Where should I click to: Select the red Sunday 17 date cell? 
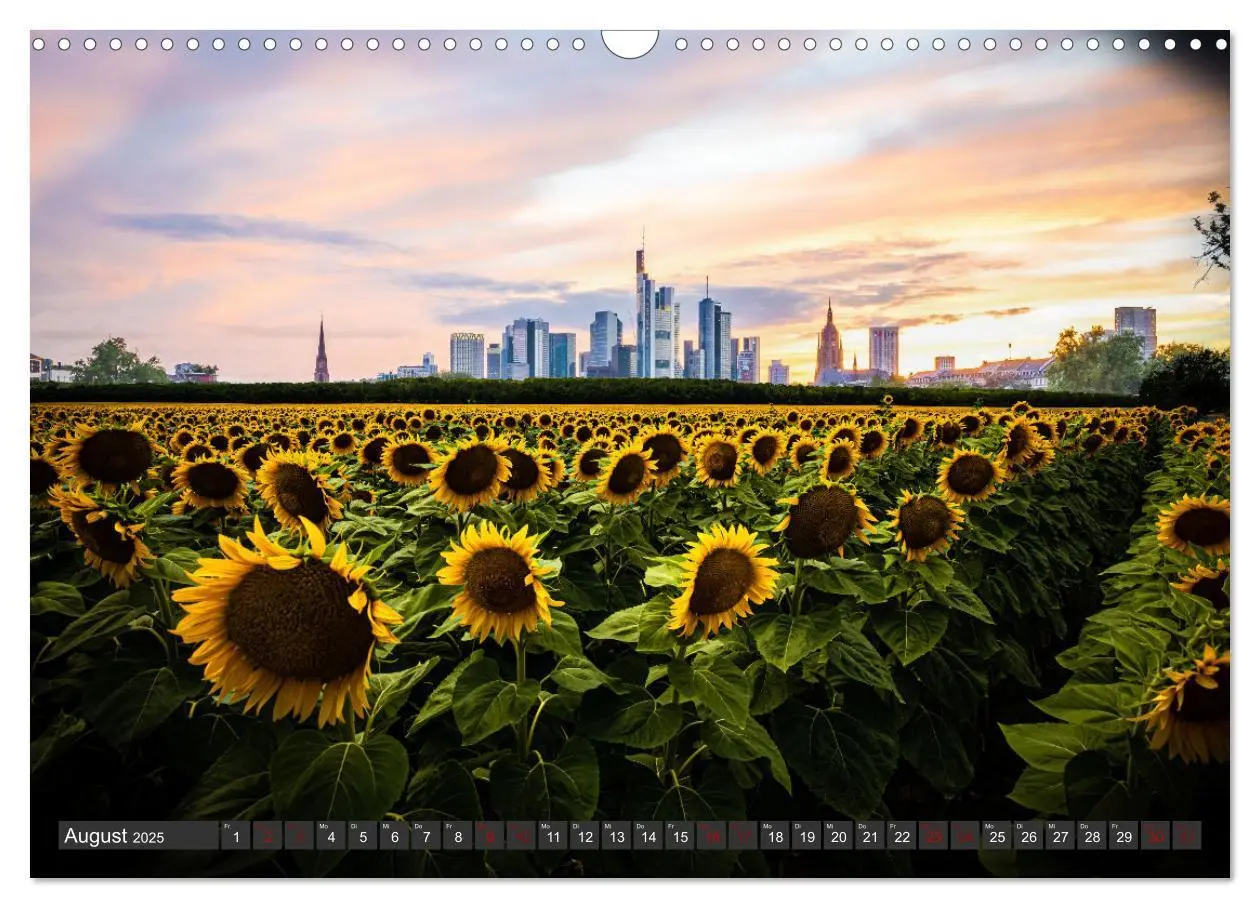pos(743,836)
